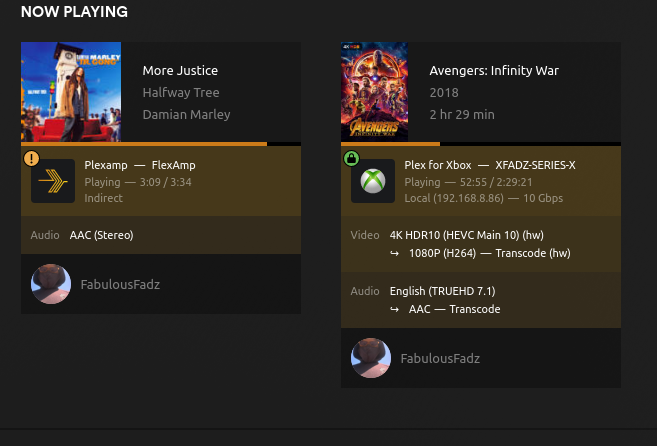Open the Damian Marley artist link

[186, 114]
